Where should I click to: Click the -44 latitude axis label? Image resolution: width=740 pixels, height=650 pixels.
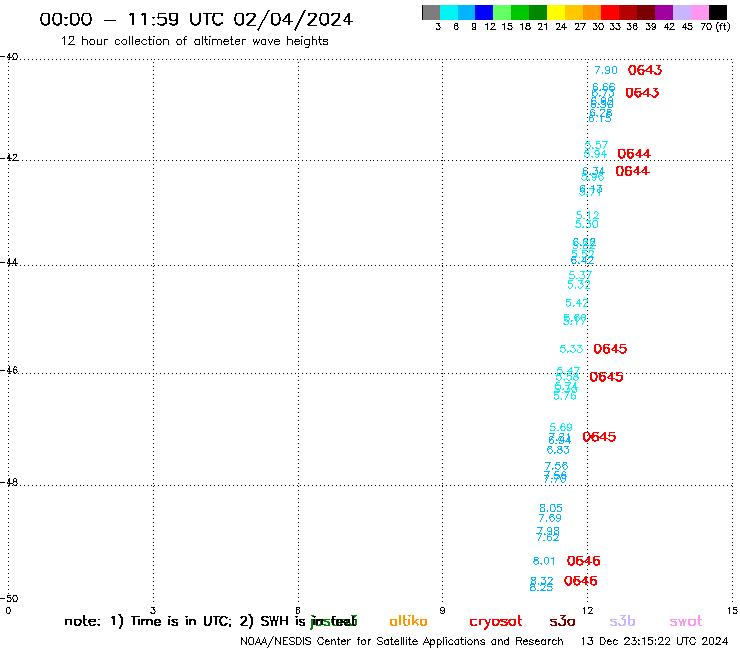tap(9, 262)
